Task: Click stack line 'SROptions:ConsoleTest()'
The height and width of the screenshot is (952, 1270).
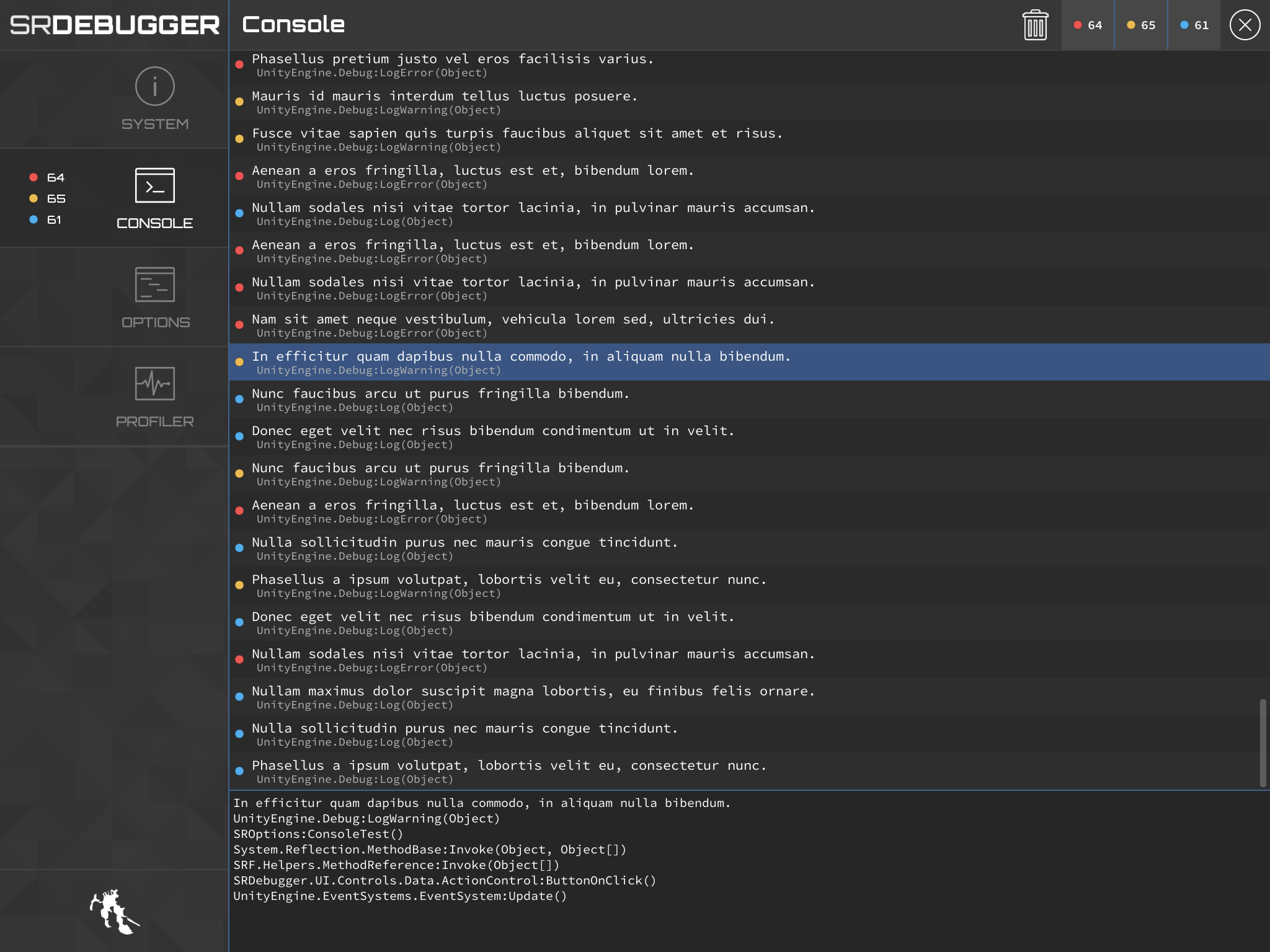Action: click(318, 834)
